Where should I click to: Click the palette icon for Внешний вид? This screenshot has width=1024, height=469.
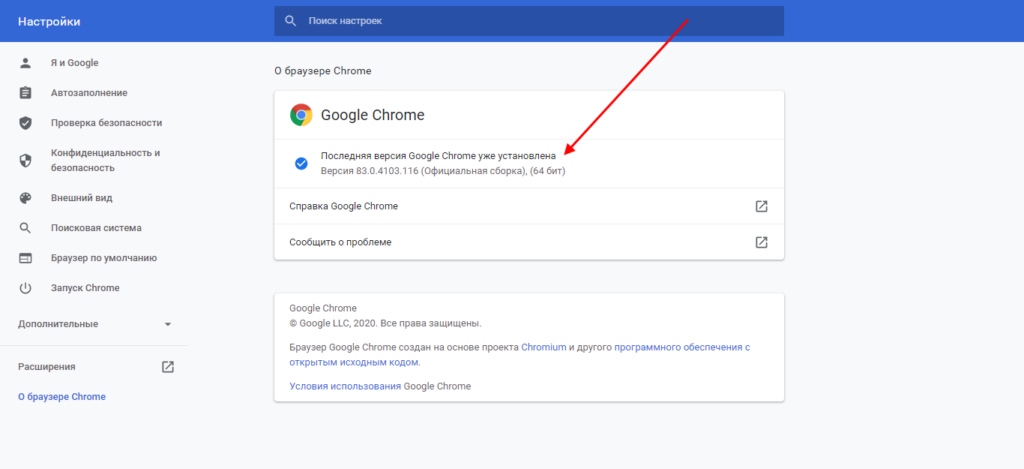tap(26, 198)
